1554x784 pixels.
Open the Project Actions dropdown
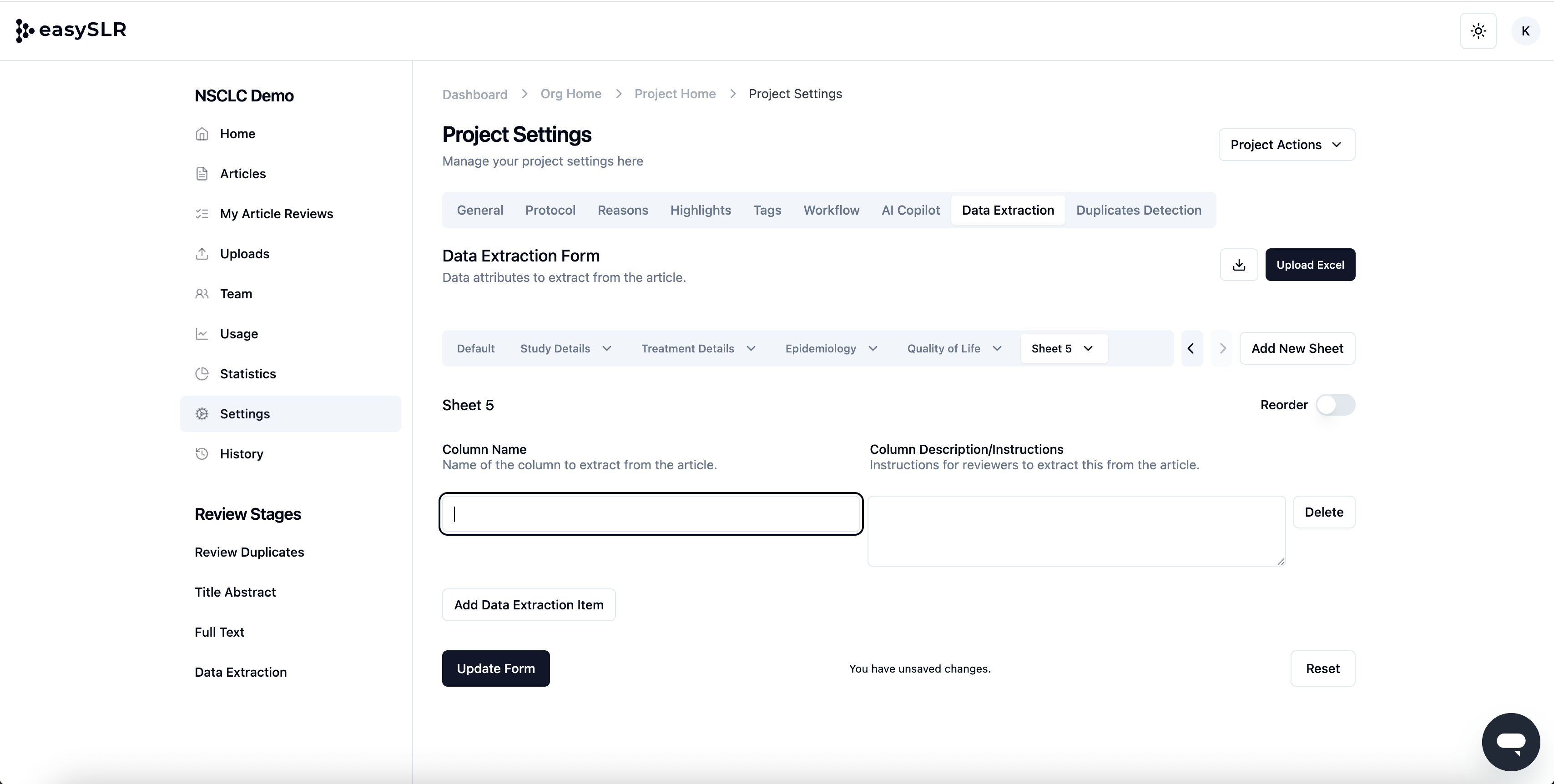tap(1287, 145)
